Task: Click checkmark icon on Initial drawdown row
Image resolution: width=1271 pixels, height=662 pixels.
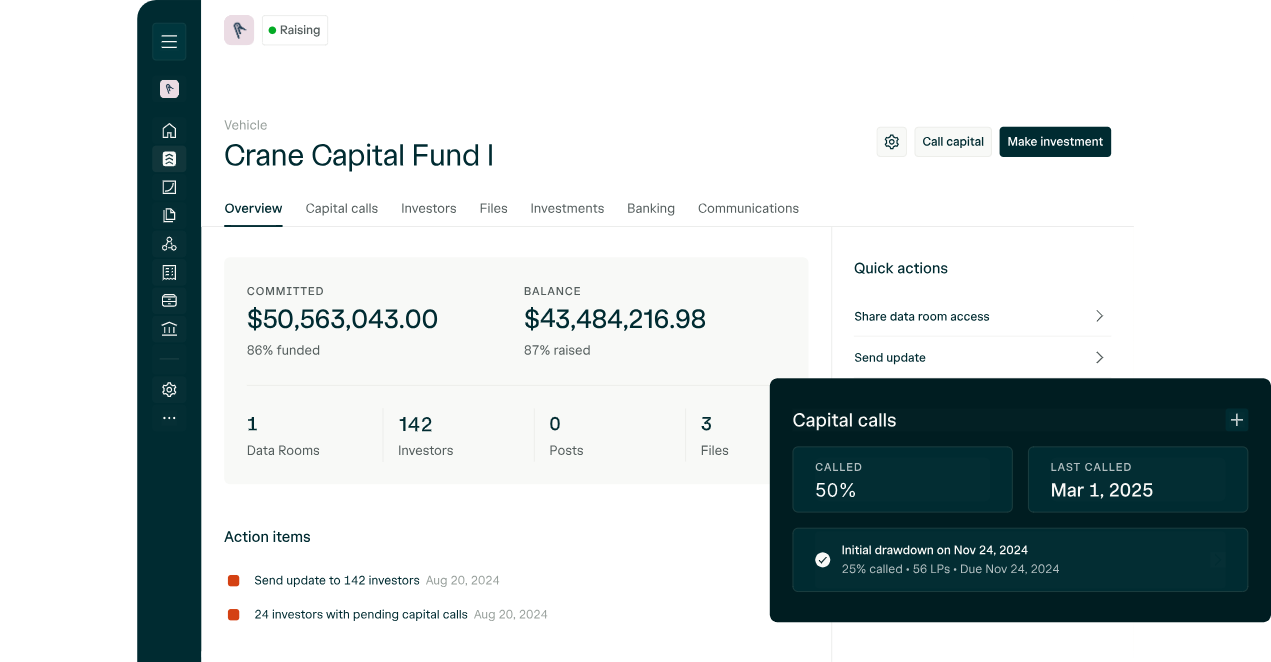Action: [823, 560]
